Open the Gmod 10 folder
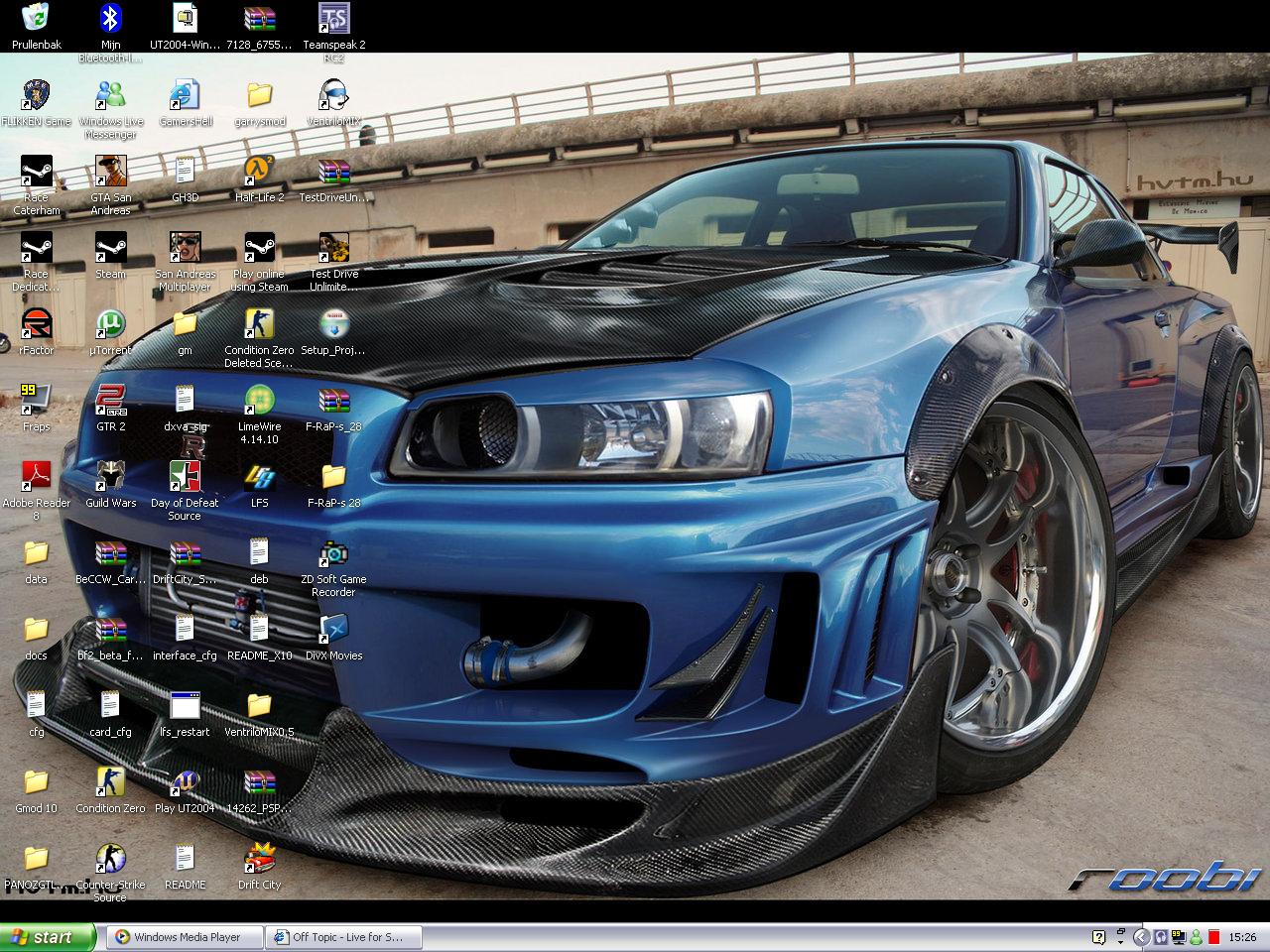This screenshot has width=1270, height=952. (37, 790)
